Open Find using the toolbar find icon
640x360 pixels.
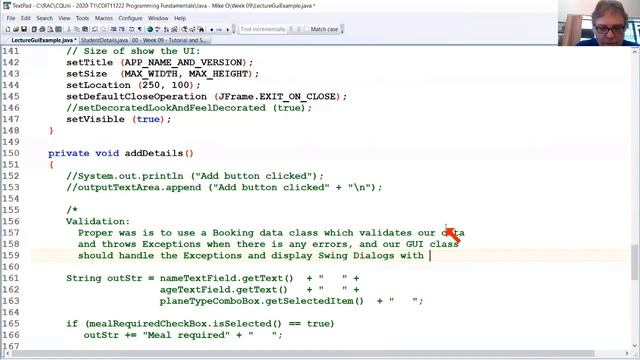(184, 29)
